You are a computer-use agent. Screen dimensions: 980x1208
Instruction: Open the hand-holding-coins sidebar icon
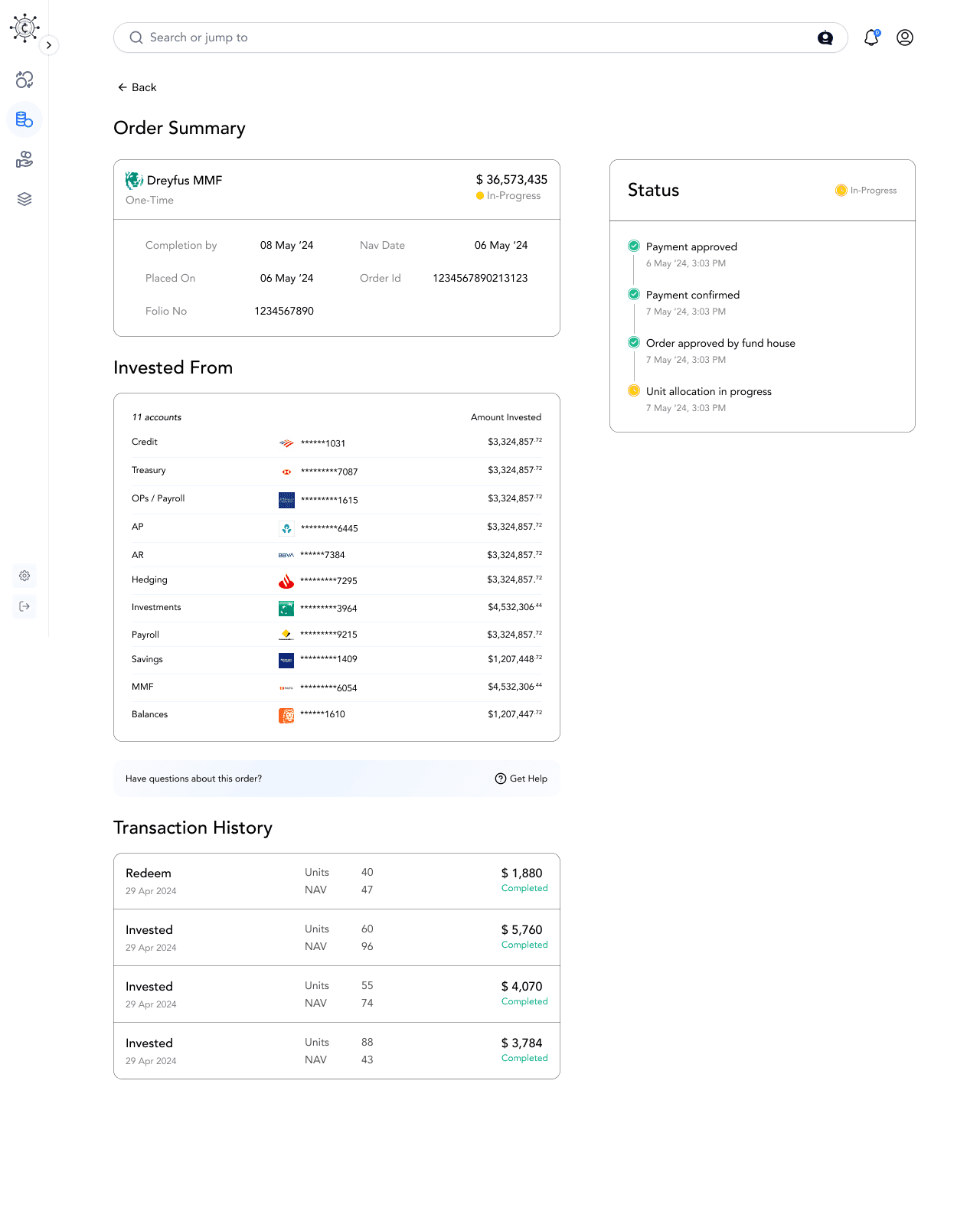[24, 159]
